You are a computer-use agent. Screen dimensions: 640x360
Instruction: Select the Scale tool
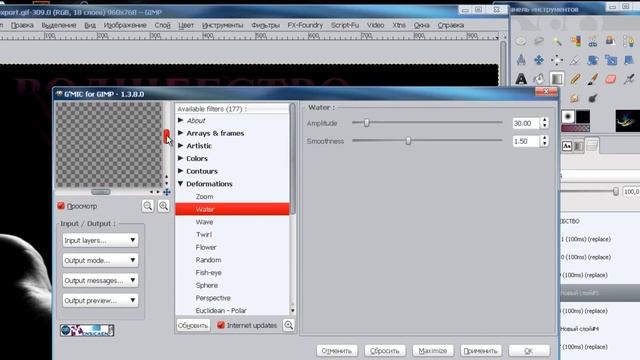611,60
